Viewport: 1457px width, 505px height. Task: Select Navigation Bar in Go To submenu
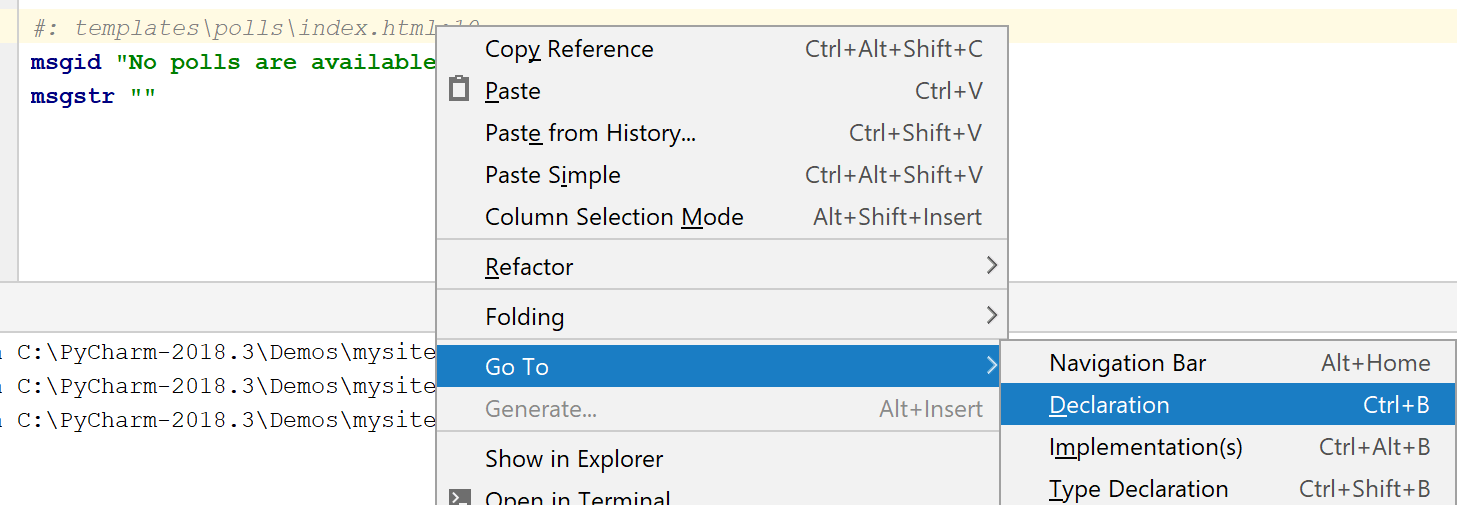(x=1127, y=363)
